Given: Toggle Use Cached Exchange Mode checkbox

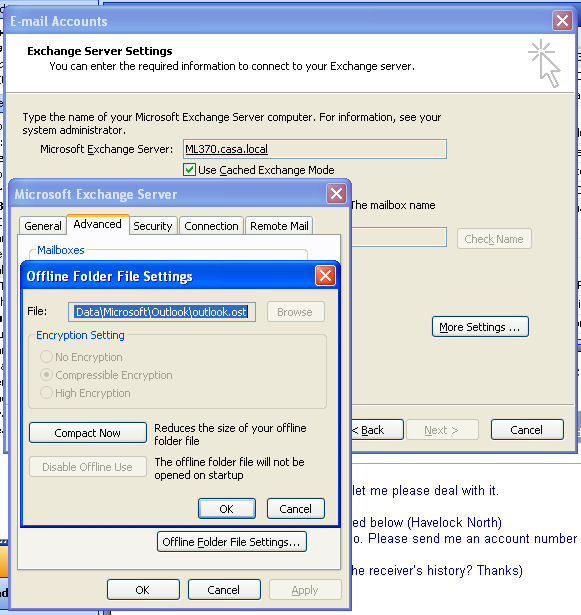Looking at the screenshot, I should 189,170.
